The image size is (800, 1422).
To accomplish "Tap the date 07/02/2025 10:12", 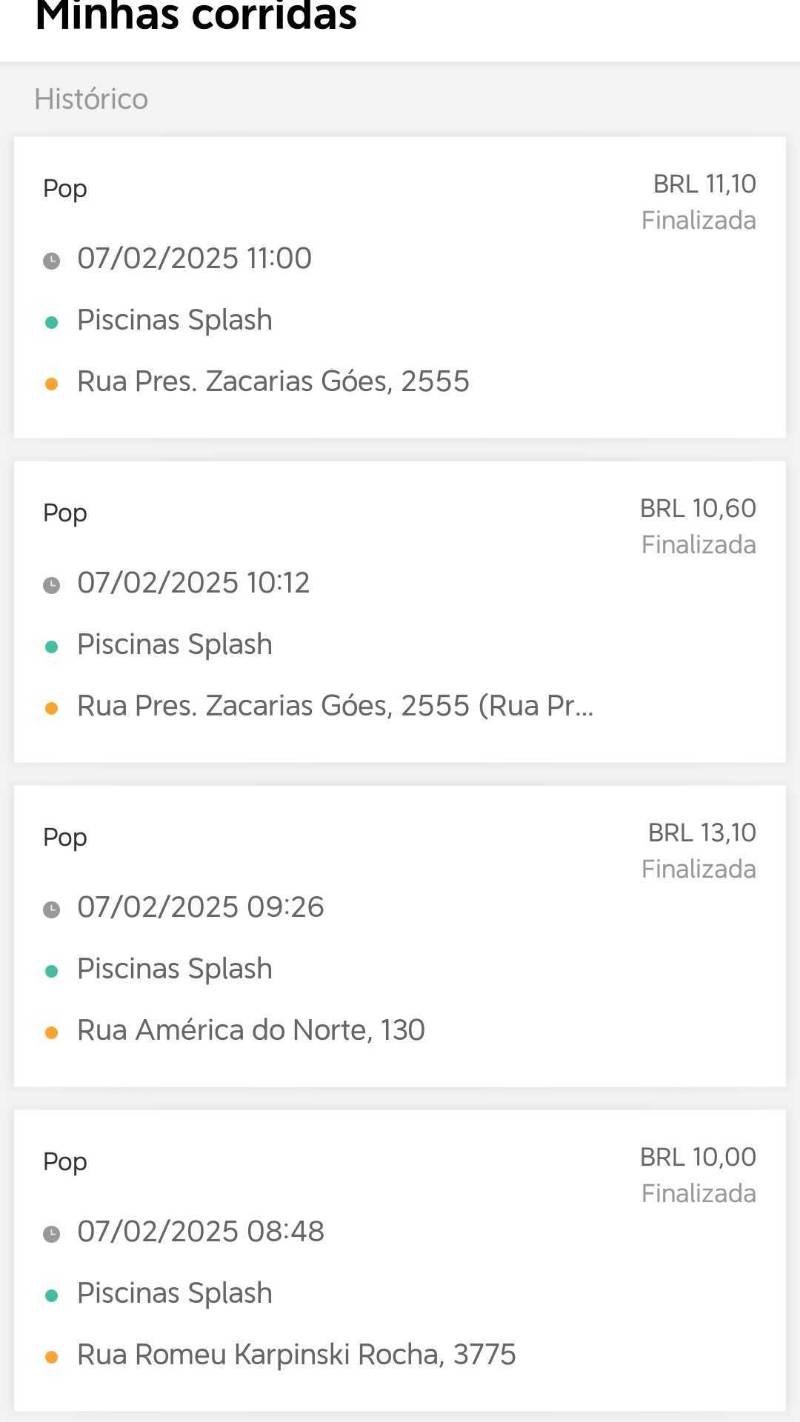I will pyautogui.click(x=193, y=582).
